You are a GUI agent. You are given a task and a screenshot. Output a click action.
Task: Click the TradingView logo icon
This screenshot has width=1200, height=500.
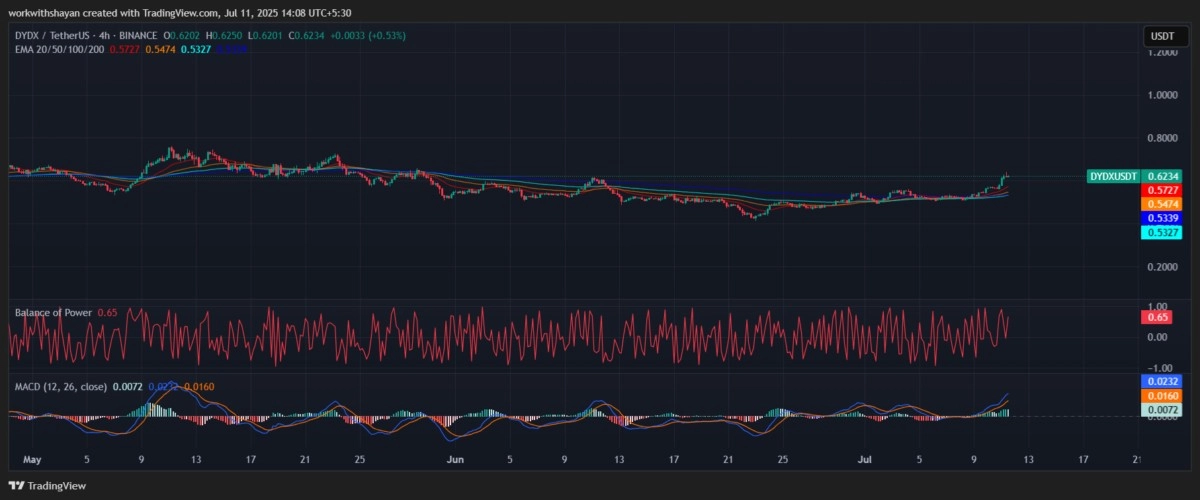[17, 486]
